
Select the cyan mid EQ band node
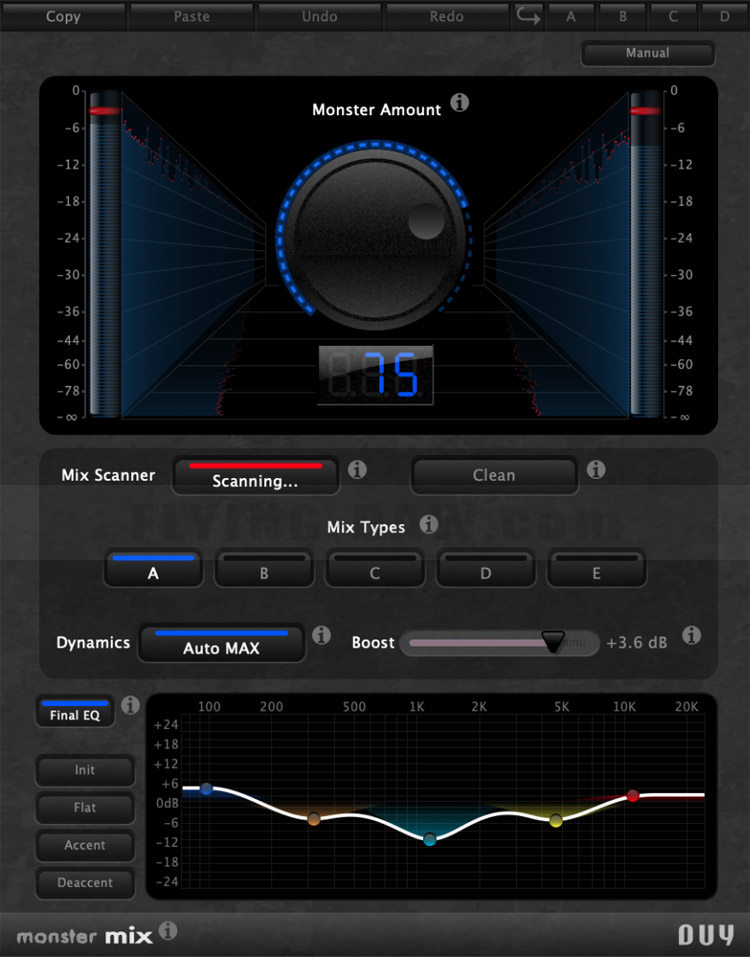click(x=430, y=839)
